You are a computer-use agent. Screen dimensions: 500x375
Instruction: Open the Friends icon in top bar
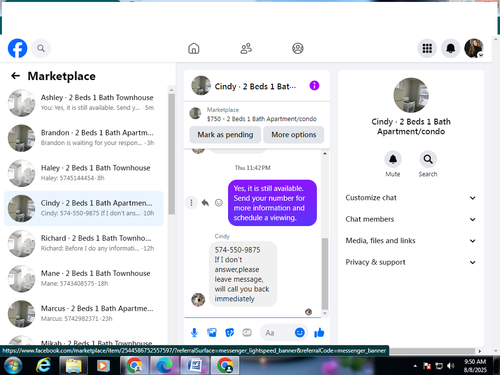tap(246, 48)
